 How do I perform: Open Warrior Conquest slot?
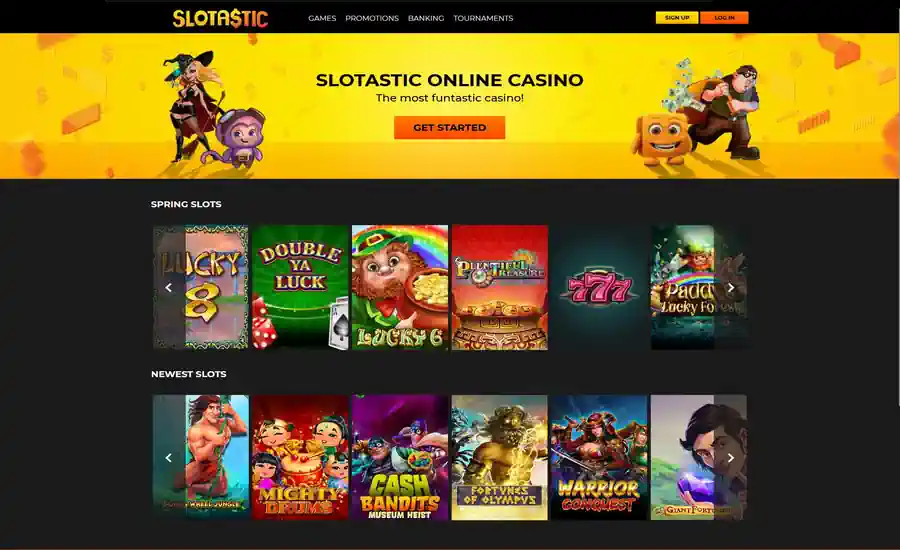[x=599, y=458]
